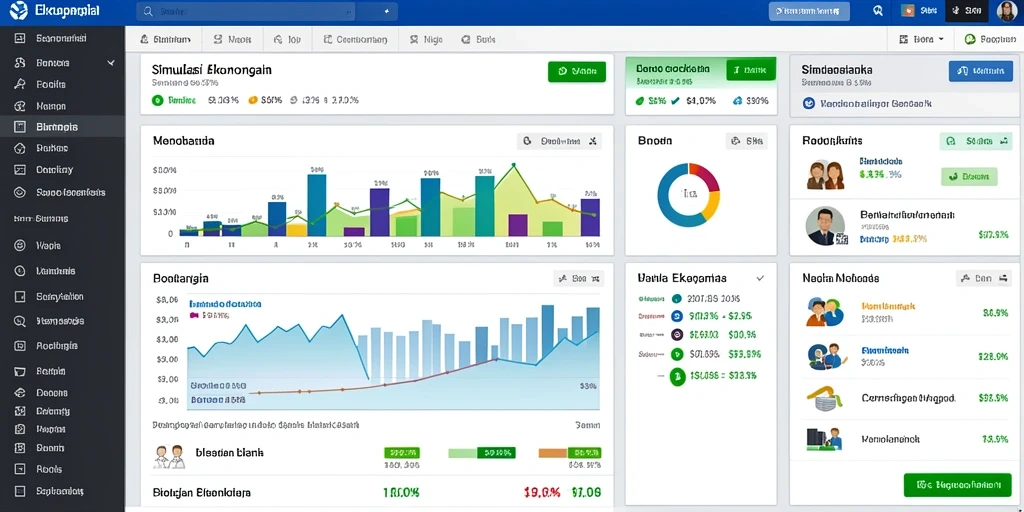
Task: Click the QR code icon on the man's portrait
Action: (840, 240)
